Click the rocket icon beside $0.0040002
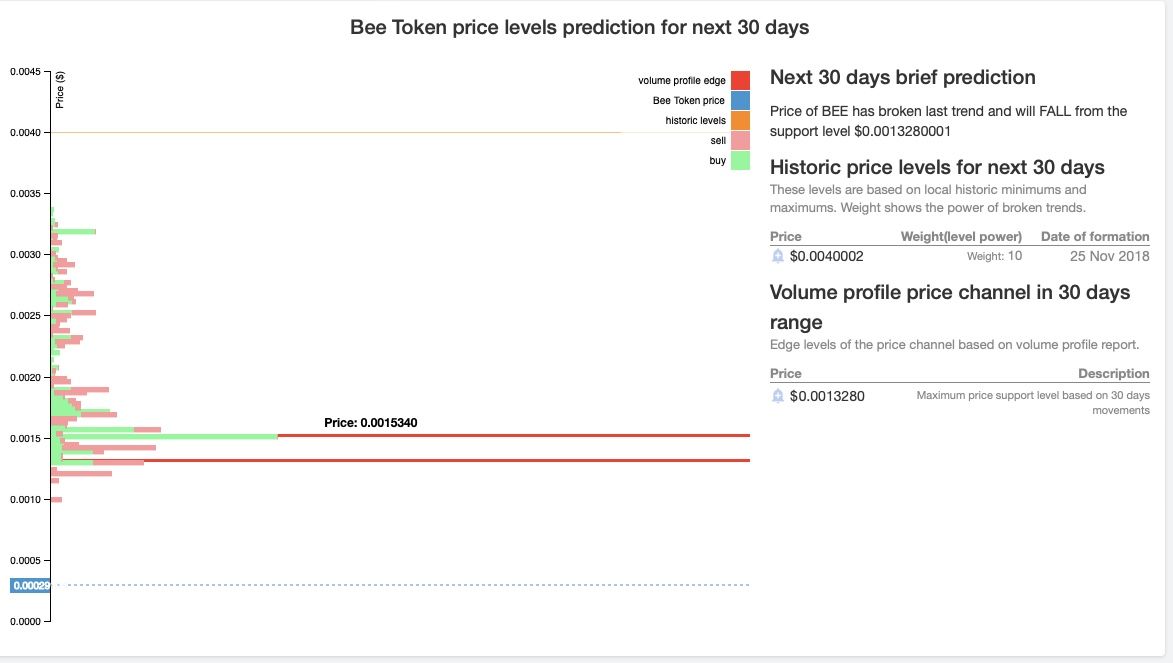 [x=778, y=256]
